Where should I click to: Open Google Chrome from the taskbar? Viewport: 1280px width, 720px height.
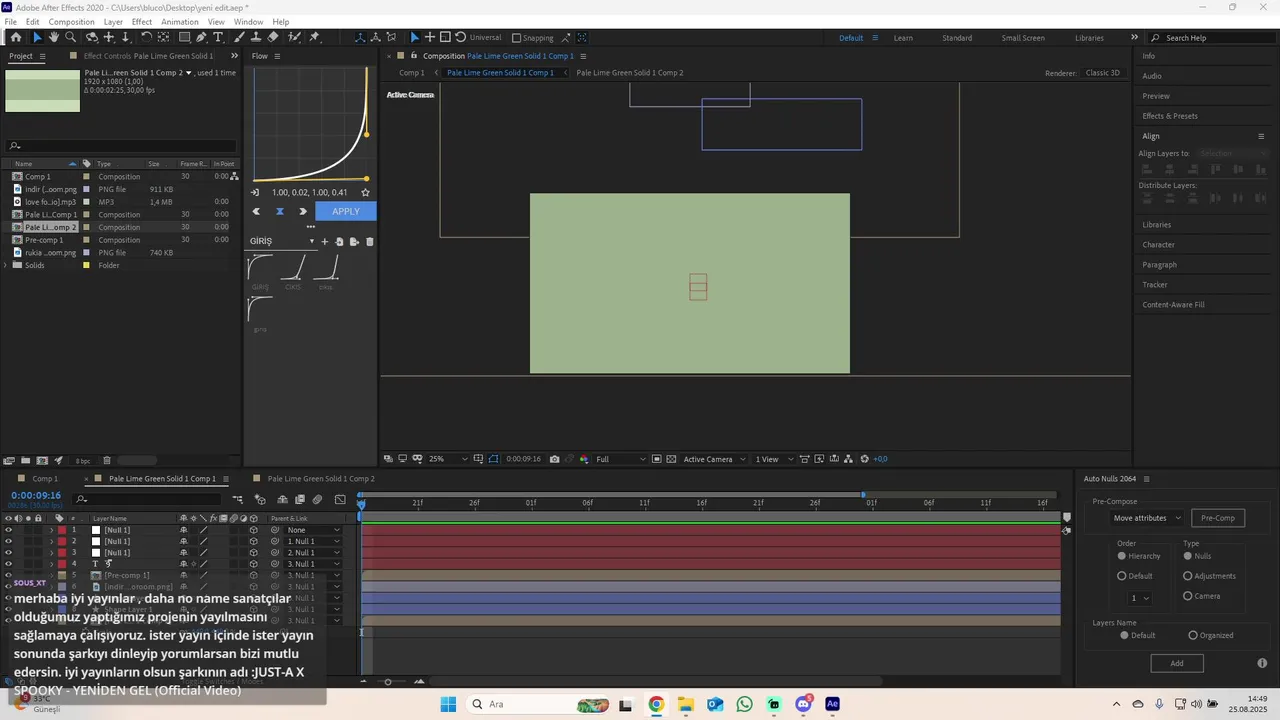(x=656, y=704)
